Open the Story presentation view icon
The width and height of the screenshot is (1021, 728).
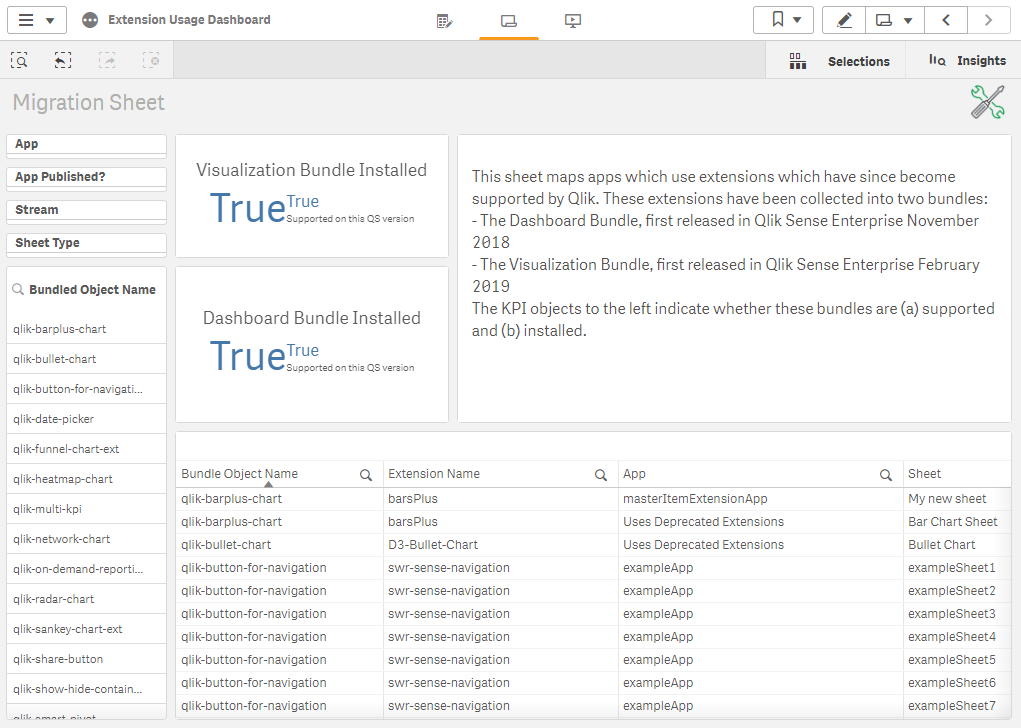[572, 21]
